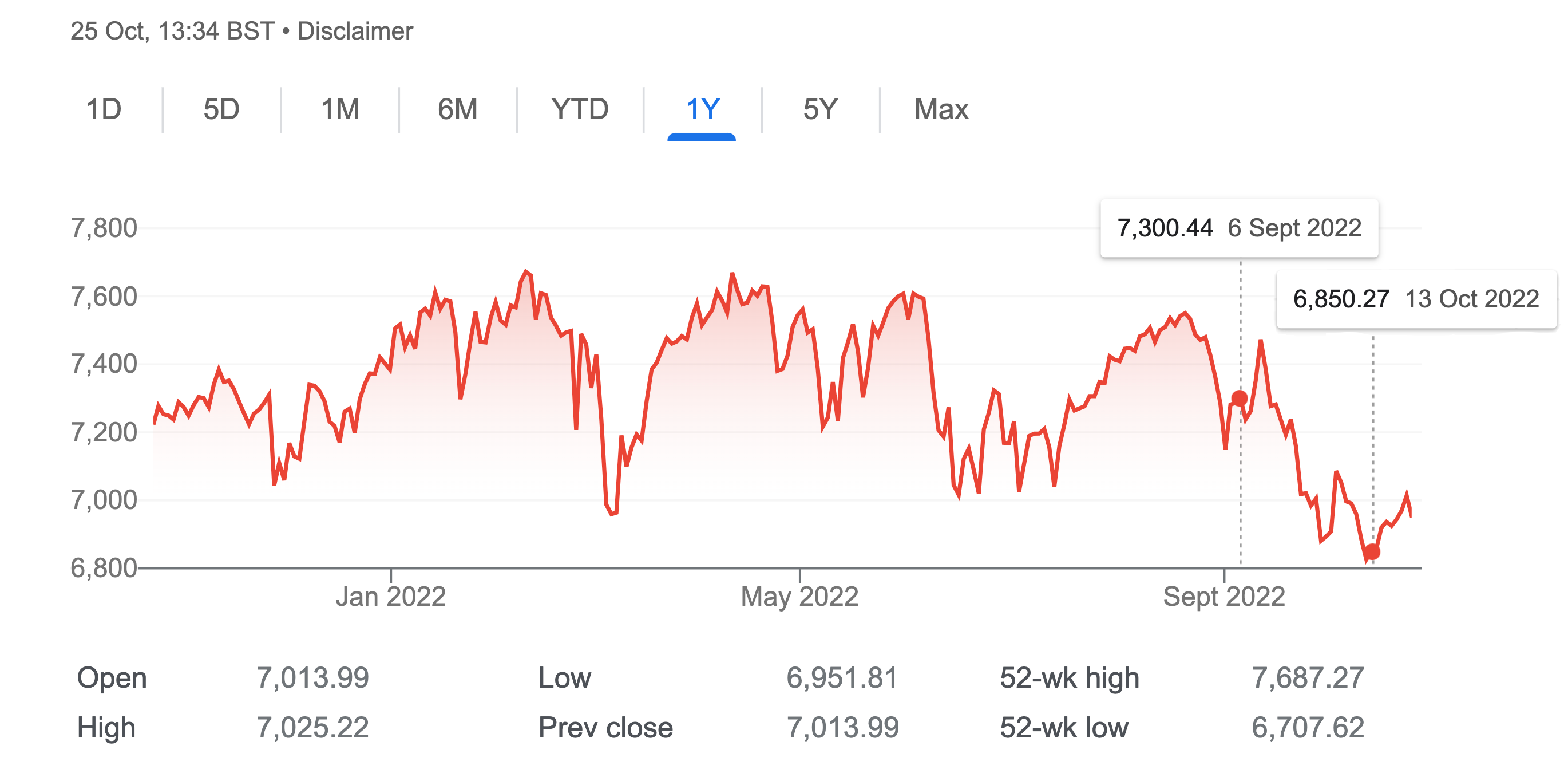The image size is (1568, 773).
Task: Click the May 2022 axis label
Action: coord(799,596)
